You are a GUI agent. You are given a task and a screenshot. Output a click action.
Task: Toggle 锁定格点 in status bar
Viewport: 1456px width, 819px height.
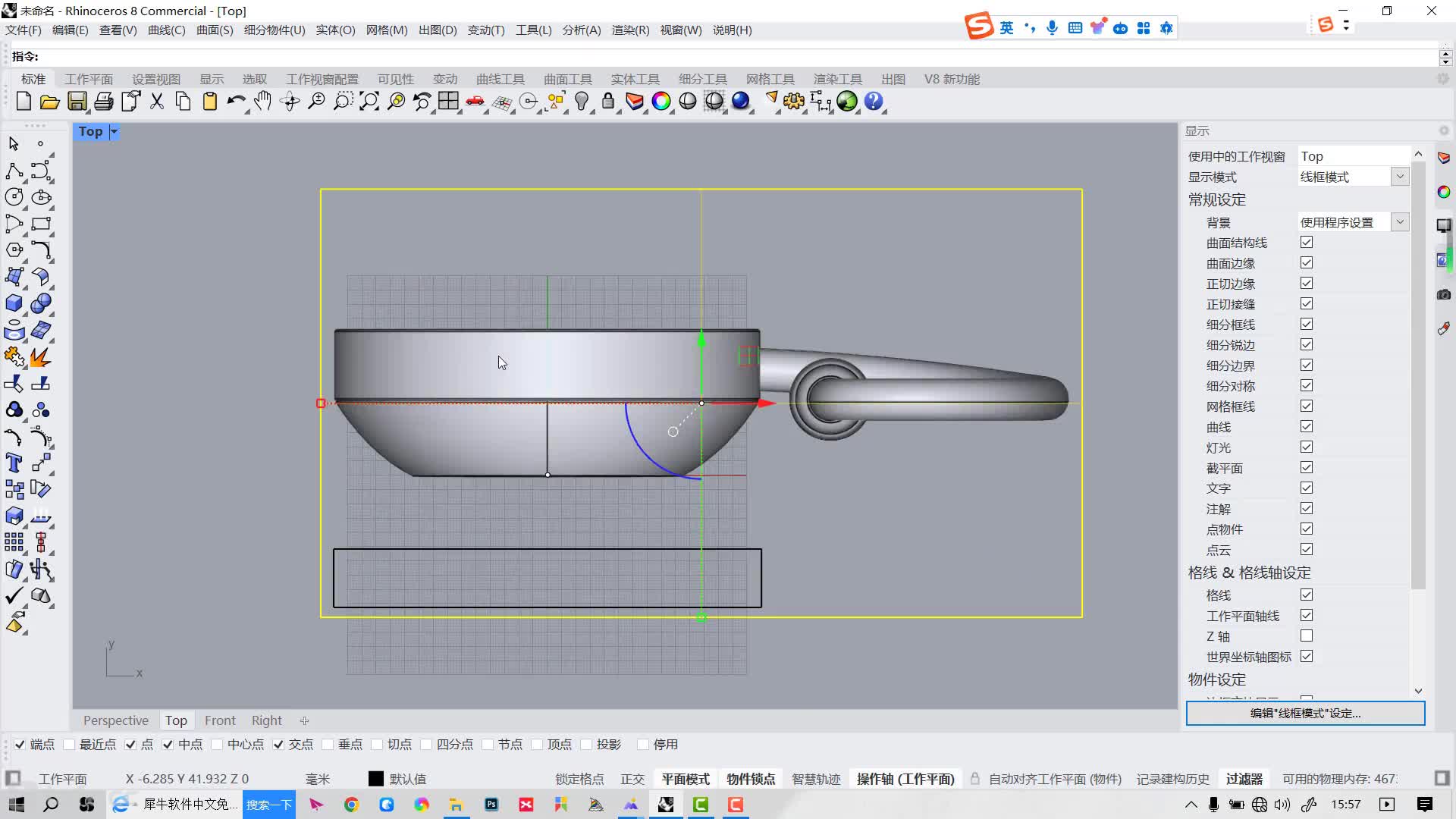pyautogui.click(x=579, y=780)
